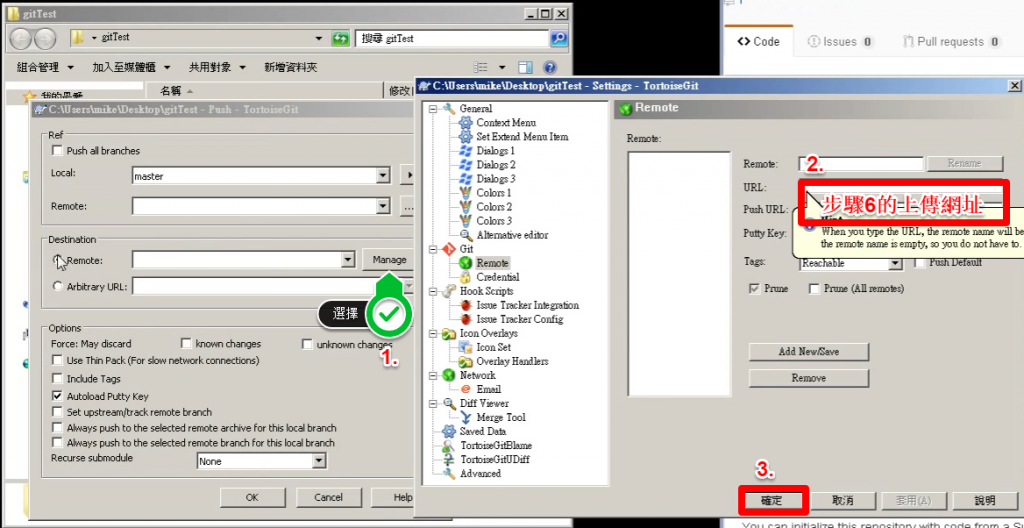Click the Remove remote button
Viewport: 1024px width, 528px height.
tap(808, 378)
